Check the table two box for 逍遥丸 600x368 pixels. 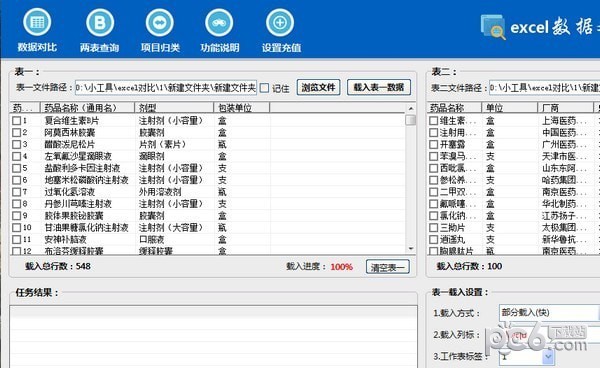pyautogui.click(x=434, y=239)
